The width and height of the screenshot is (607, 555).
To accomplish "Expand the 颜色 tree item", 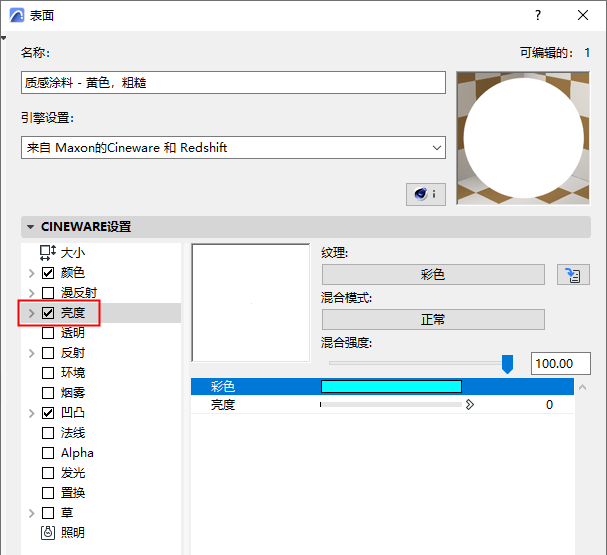I will tap(32, 273).
